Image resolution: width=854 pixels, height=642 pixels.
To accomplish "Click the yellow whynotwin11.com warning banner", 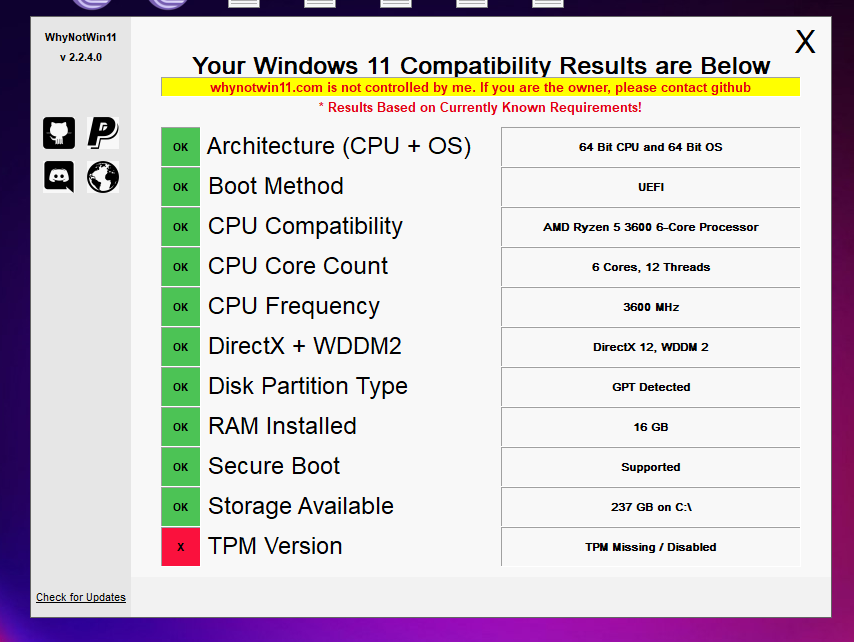I will point(480,87).
